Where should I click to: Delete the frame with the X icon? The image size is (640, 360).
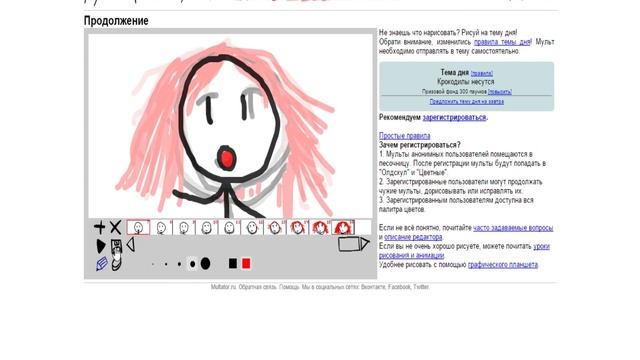point(116,227)
